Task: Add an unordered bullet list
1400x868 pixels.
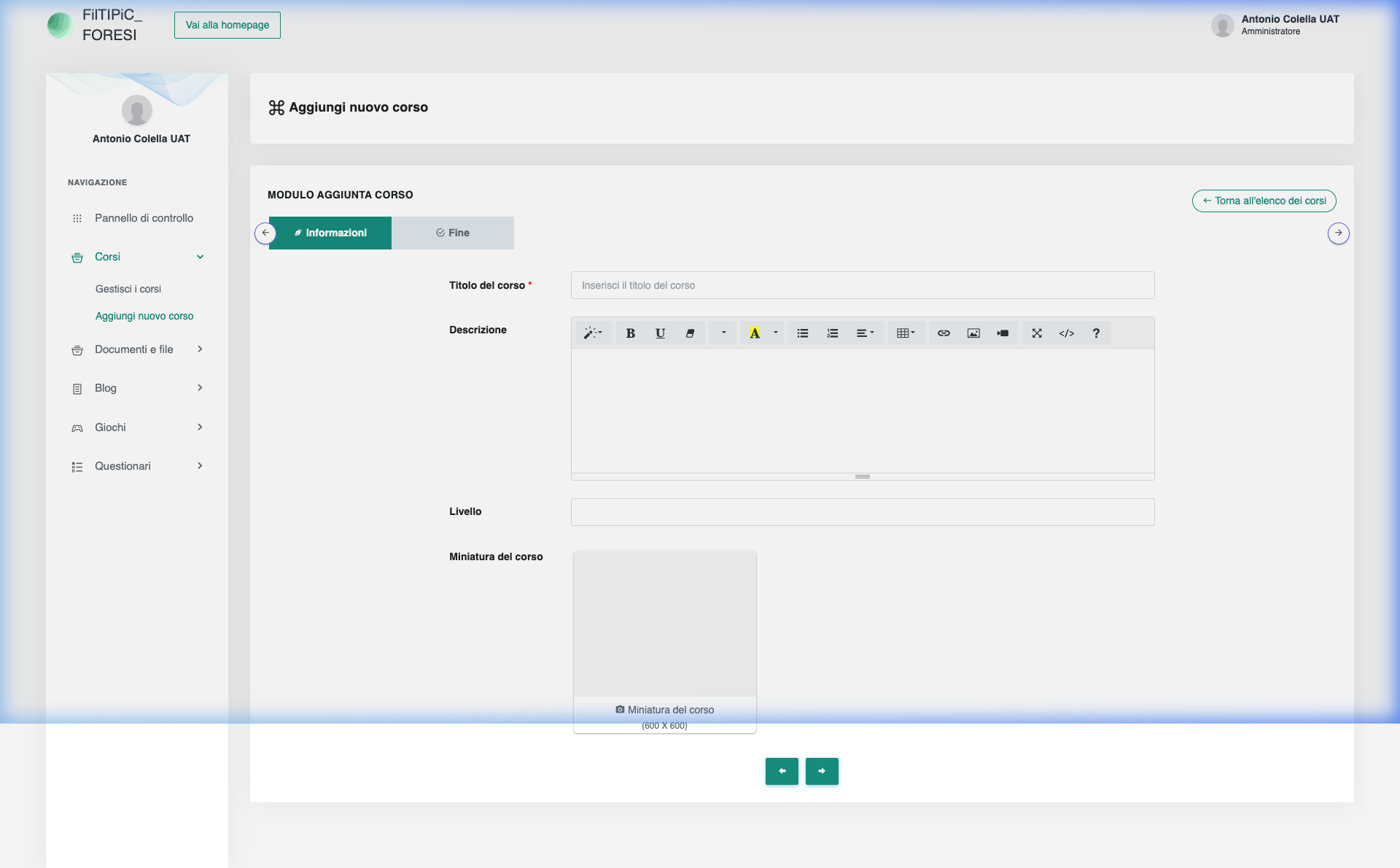Action: coord(803,333)
